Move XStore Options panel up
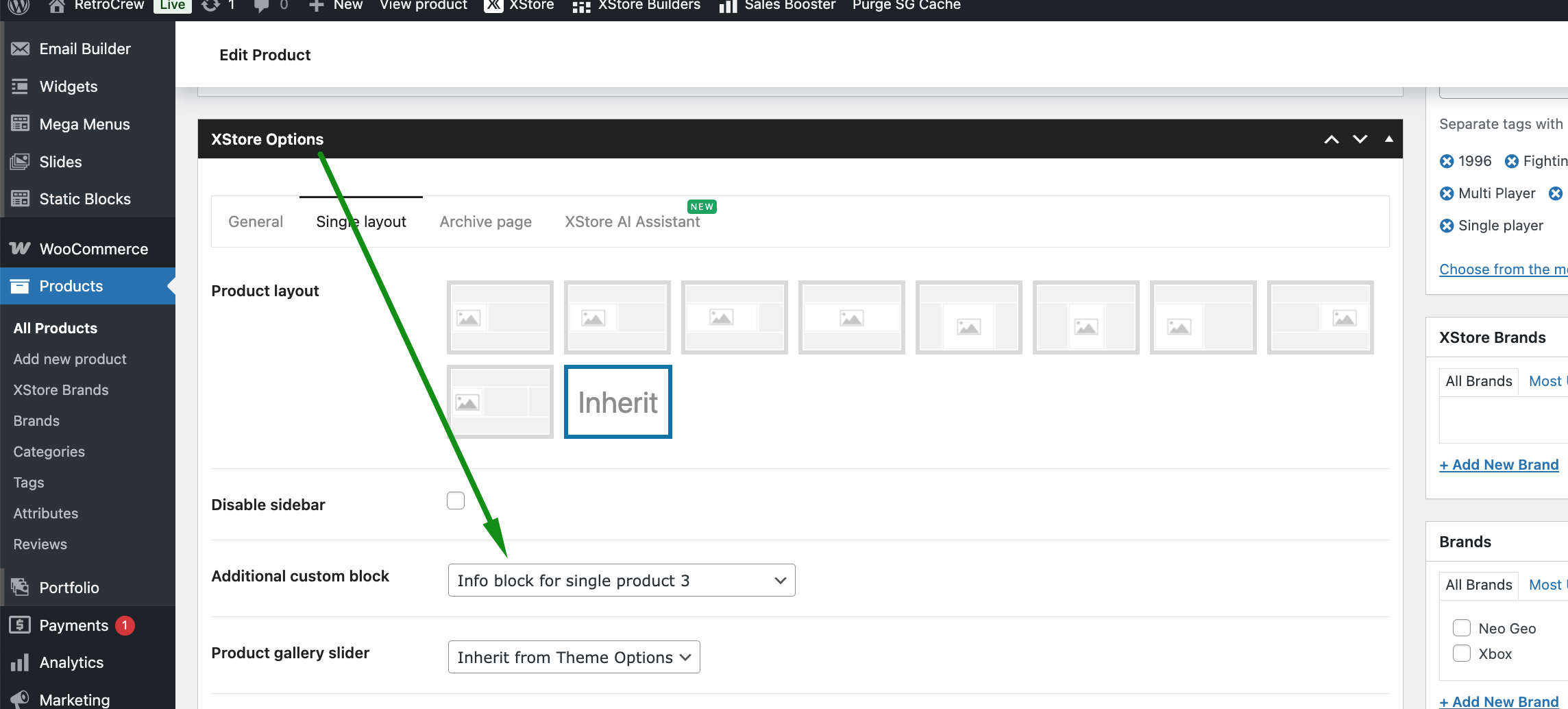 [x=1331, y=139]
